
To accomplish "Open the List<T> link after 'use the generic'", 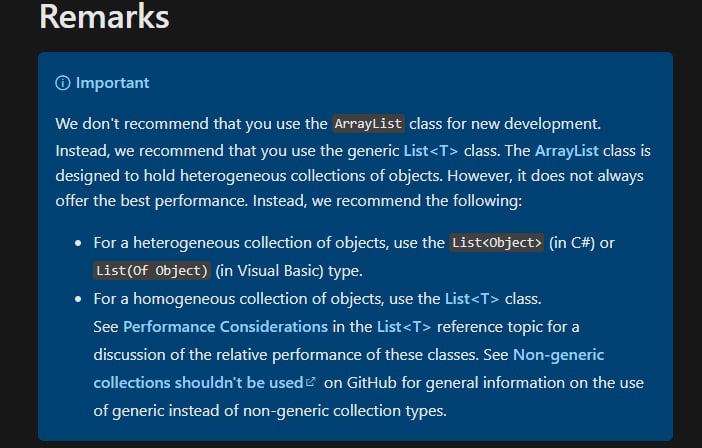I will pos(431,151).
